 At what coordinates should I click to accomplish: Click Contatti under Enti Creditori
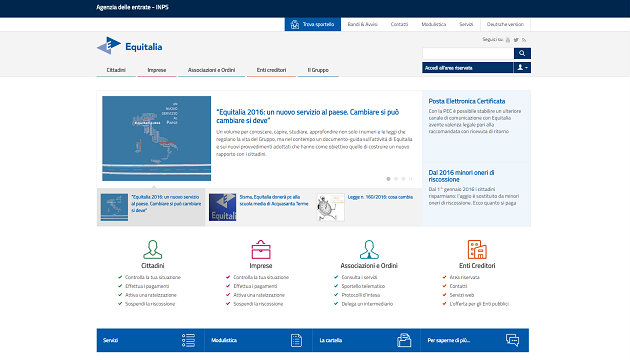coord(458,286)
